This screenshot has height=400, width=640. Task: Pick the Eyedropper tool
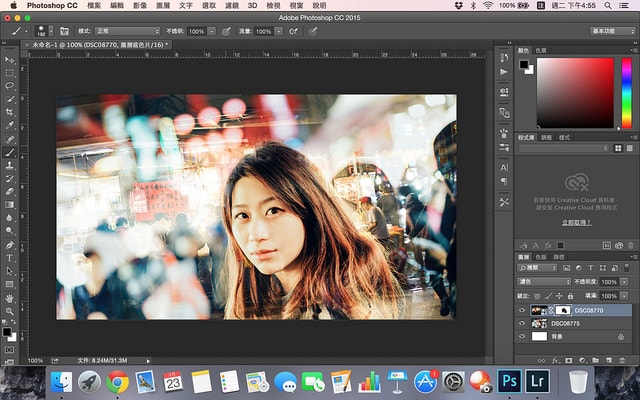(x=10, y=126)
